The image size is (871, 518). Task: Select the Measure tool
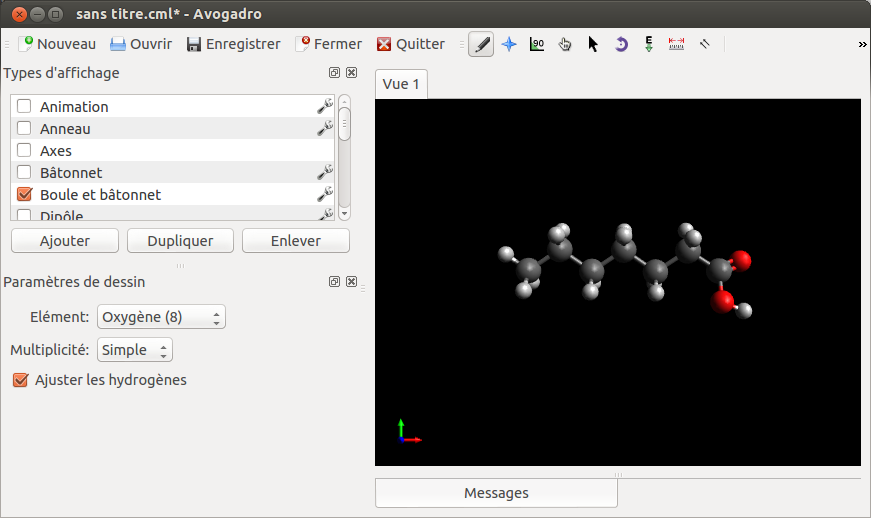pos(676,44)
